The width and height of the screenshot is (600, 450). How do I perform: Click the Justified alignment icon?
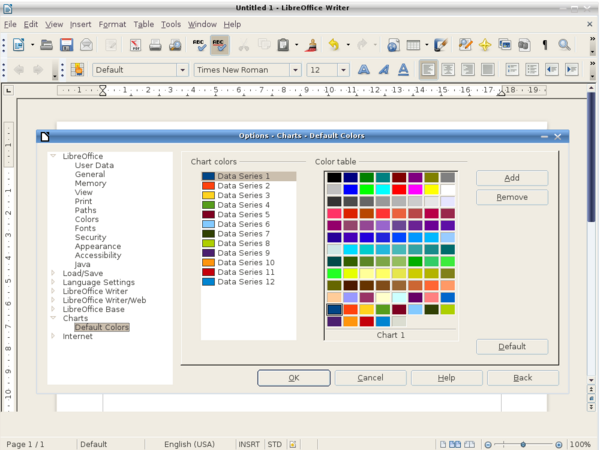click(x=487, y=70)
